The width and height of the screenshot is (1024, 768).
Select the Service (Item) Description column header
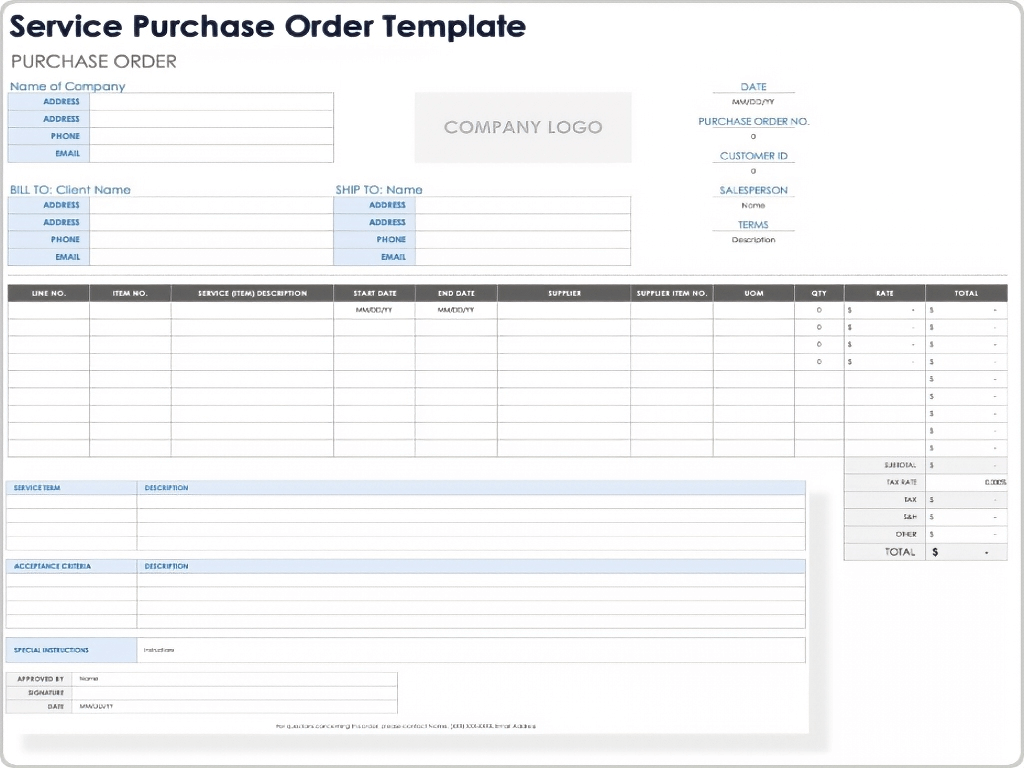coord(252,293)
